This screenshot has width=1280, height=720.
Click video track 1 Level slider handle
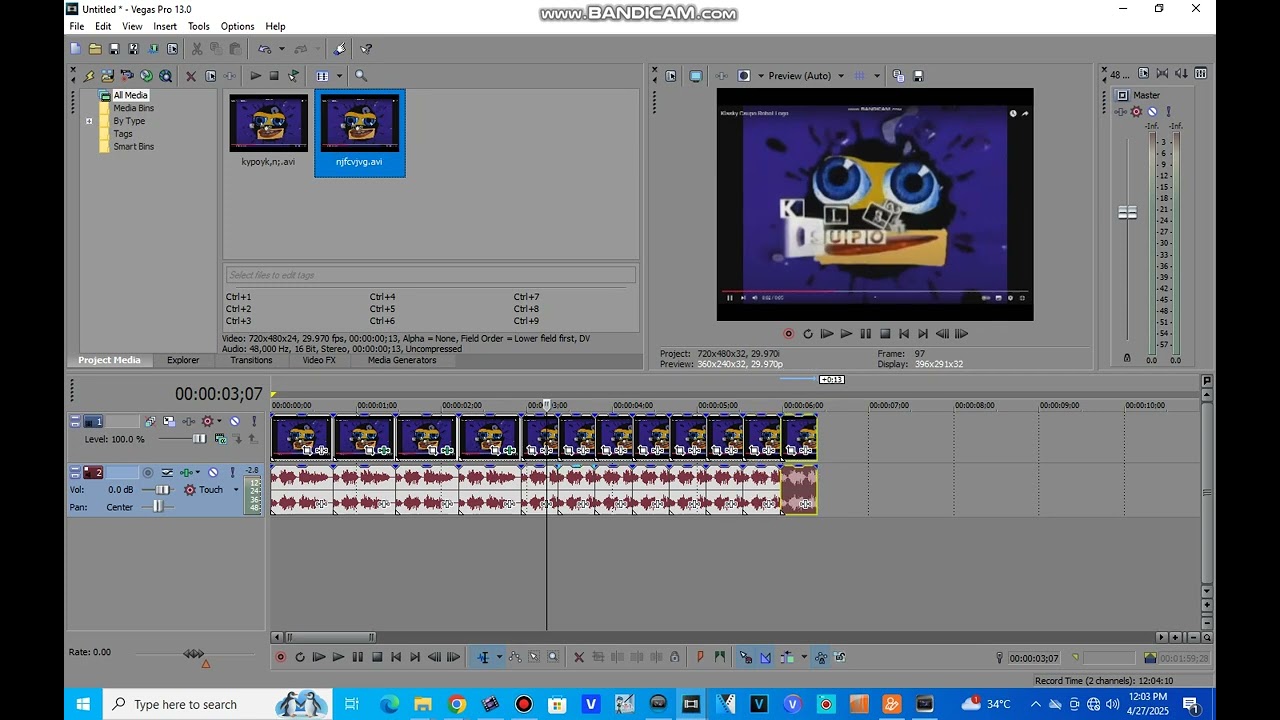[x=199, y=439]
